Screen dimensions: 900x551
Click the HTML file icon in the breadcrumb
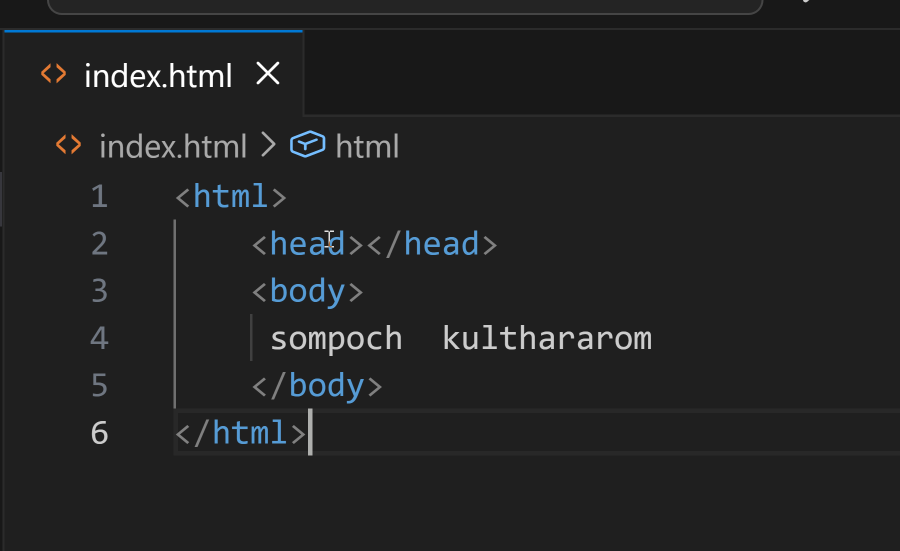[x=68, y=146]
